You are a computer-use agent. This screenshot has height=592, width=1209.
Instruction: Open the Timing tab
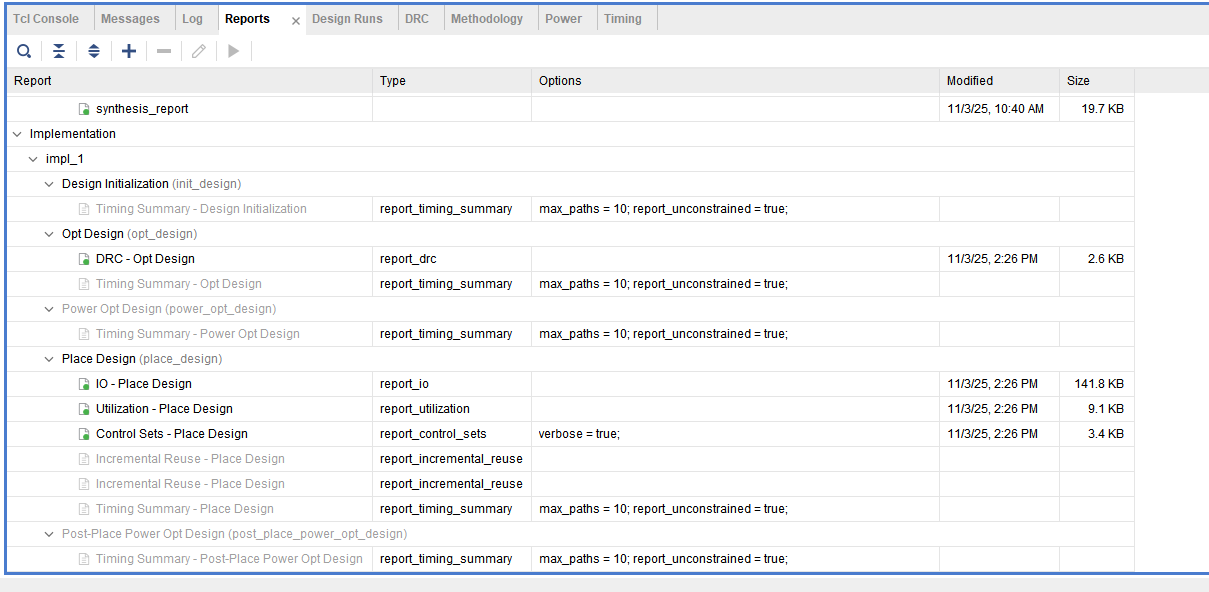coord(623,19)
